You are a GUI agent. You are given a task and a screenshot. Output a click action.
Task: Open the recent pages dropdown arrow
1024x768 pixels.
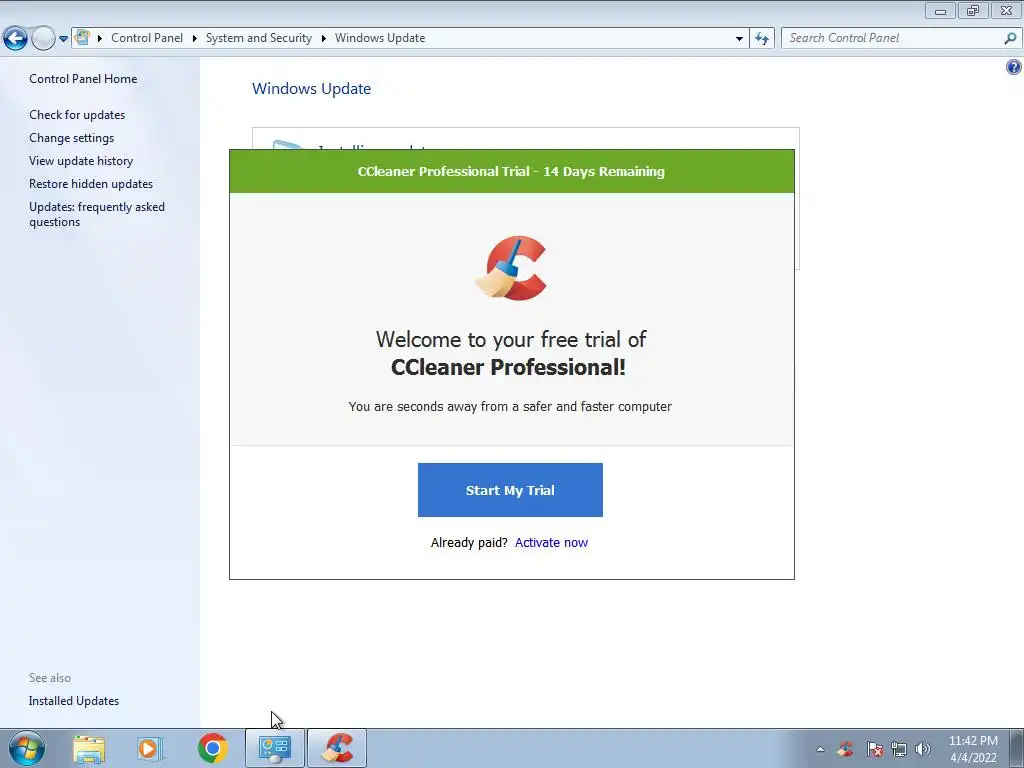pos(63,39)
